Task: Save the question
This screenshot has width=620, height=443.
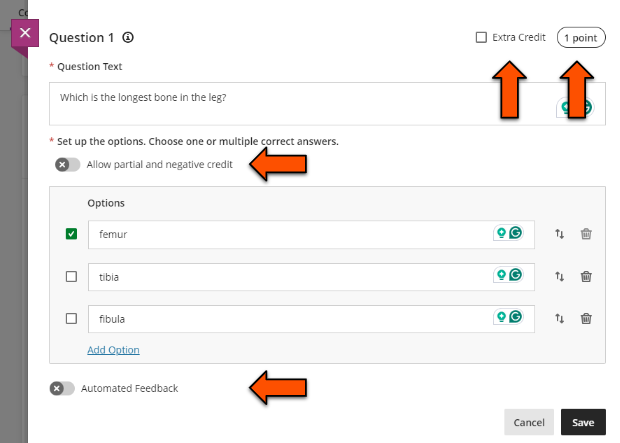Action: (582, 422)
